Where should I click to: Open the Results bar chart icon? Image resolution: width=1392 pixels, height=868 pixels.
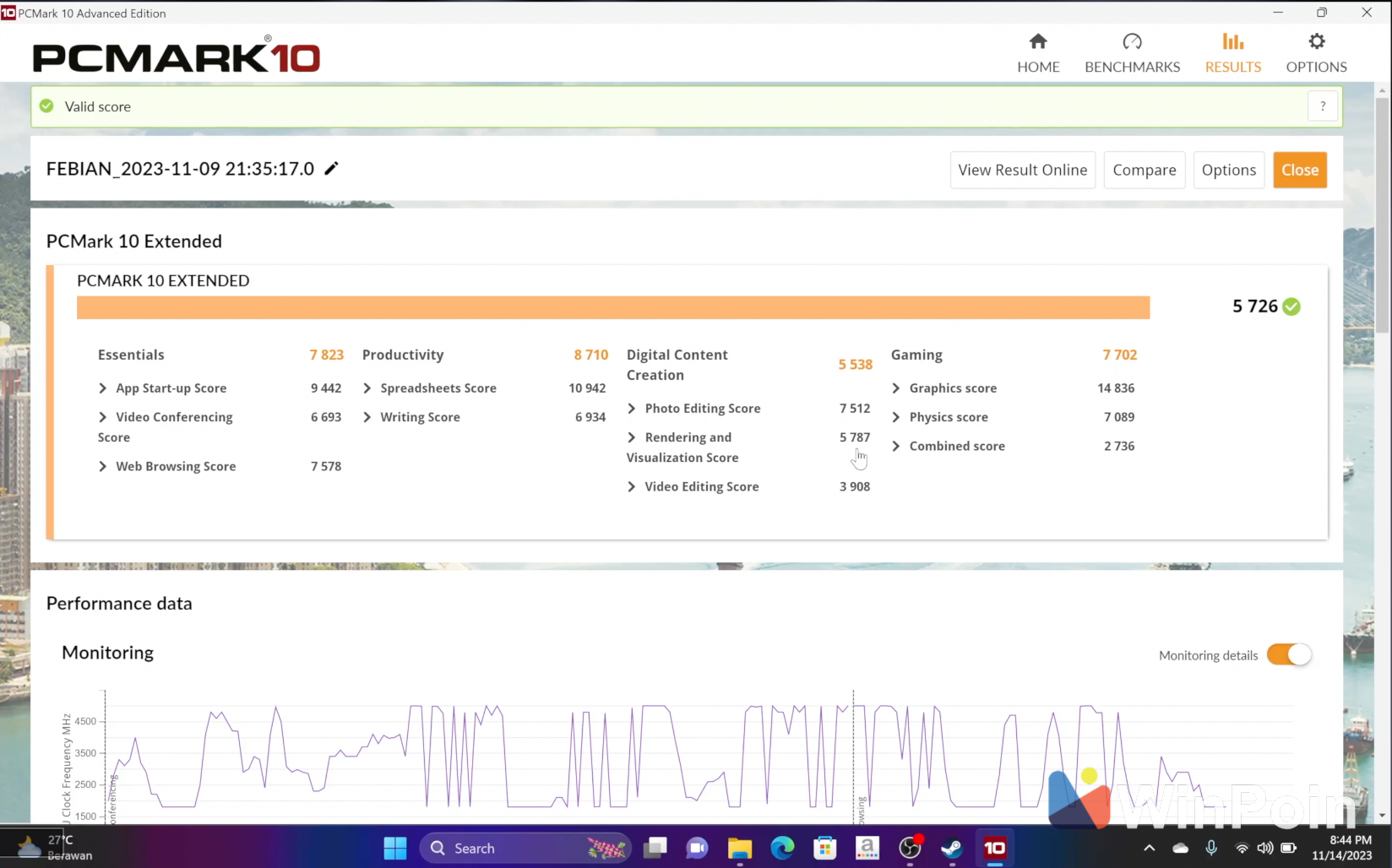[1232, 41]
